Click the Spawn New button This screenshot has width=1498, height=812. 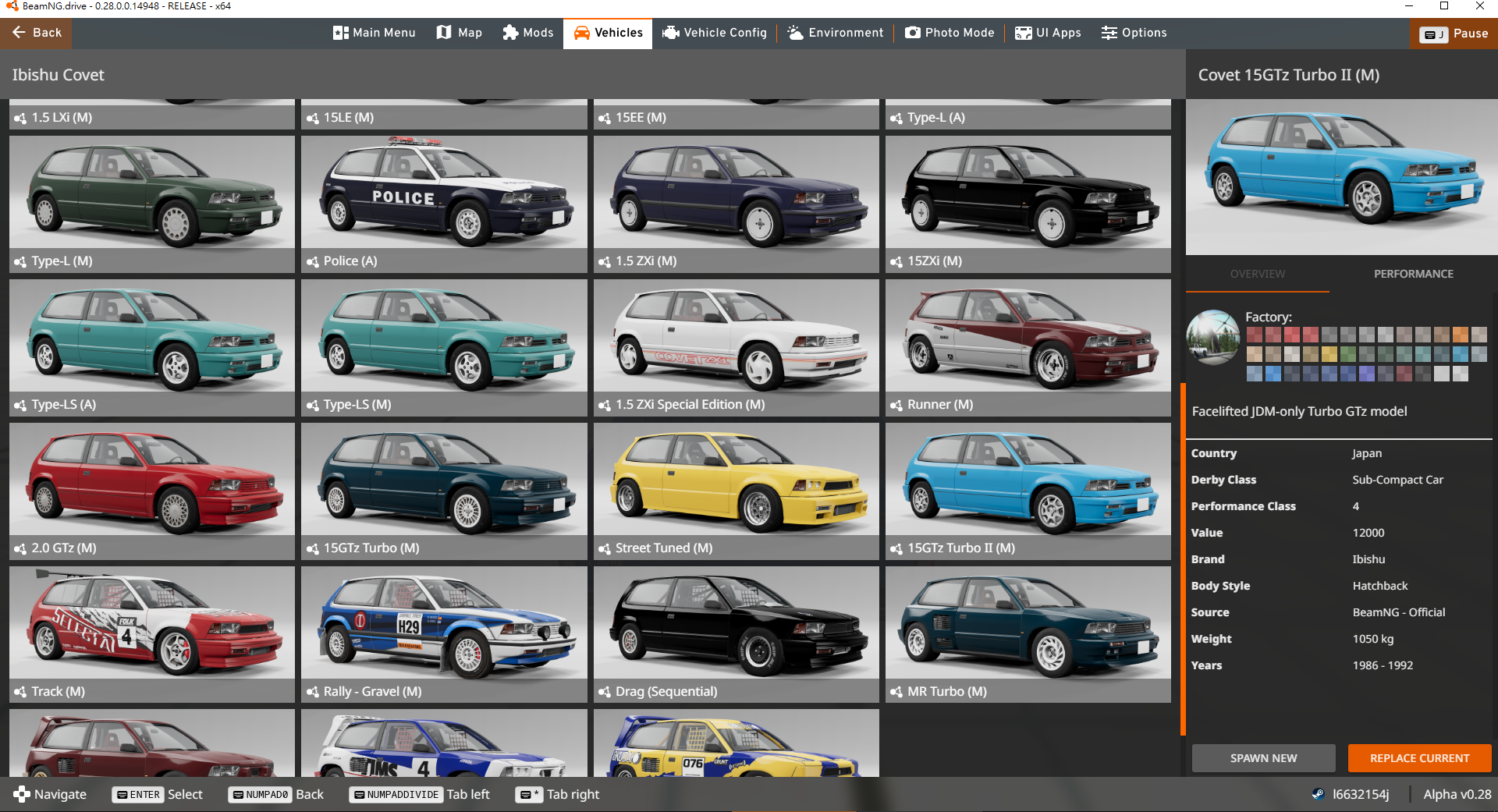(x=1263, y=758)
